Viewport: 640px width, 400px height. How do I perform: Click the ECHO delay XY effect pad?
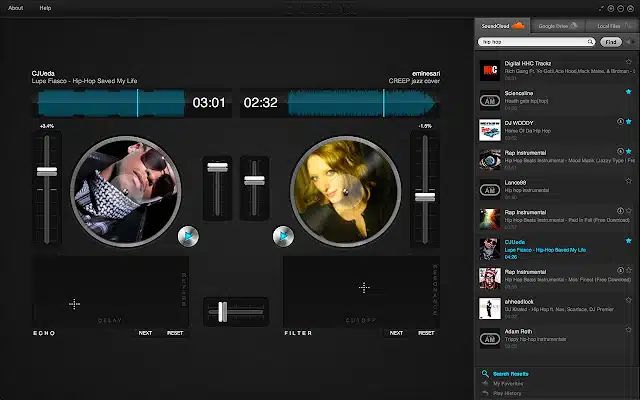tap(110, 291)
